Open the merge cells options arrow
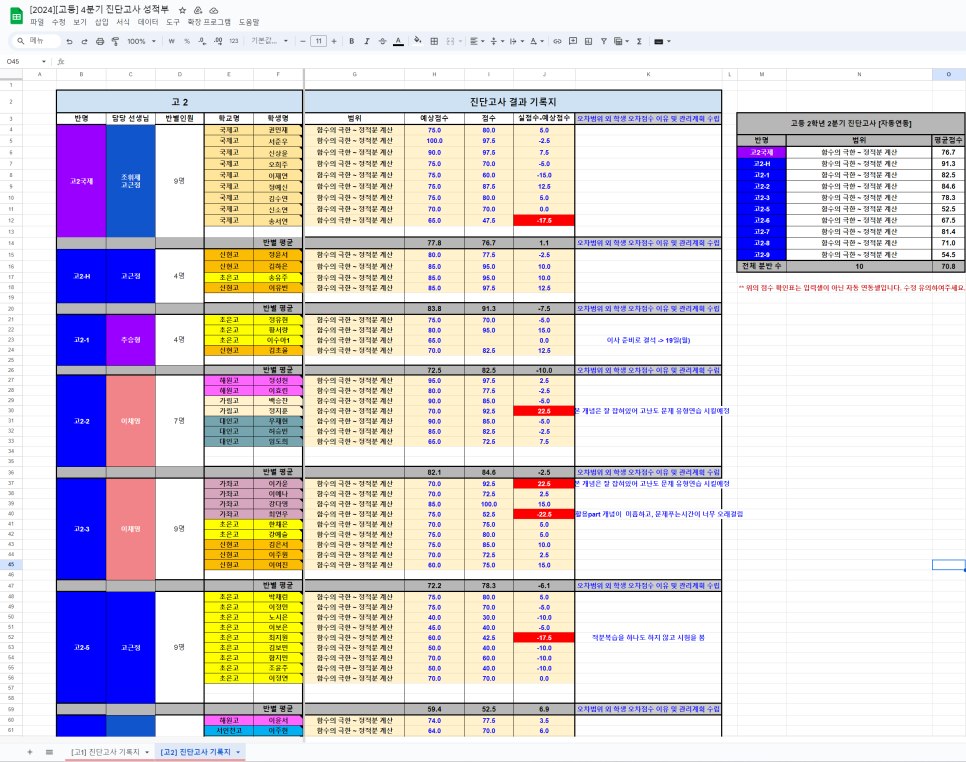 click(x=460, y=41)
